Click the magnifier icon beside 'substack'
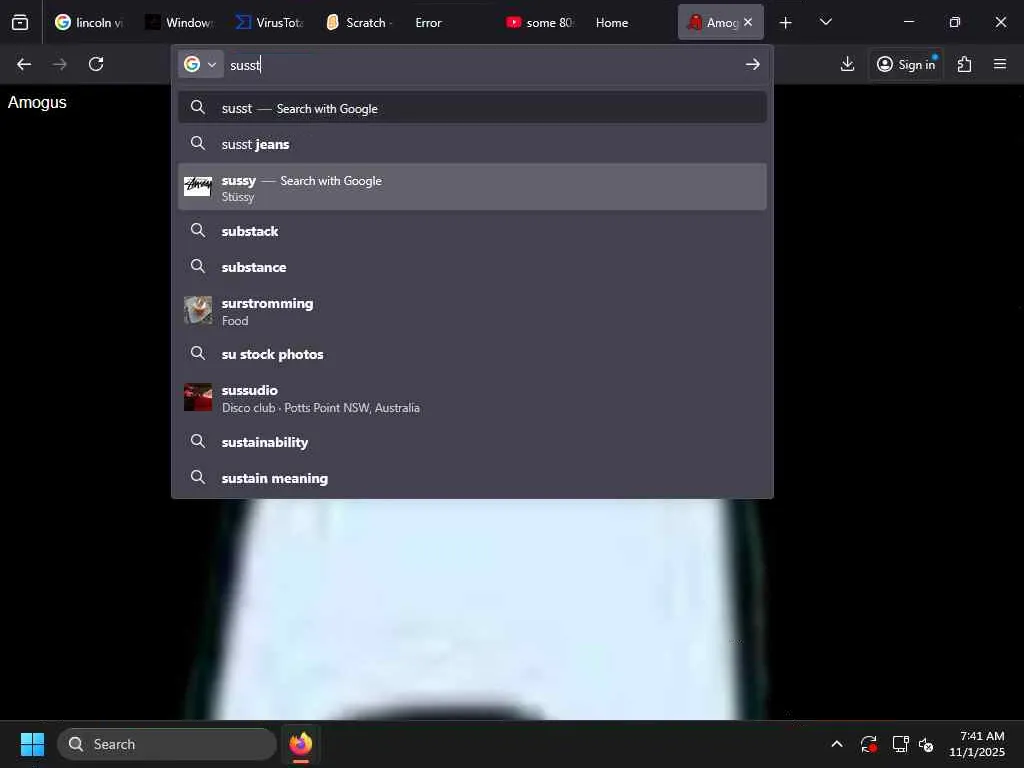This screenshot has width=1024, height=768. 198,230
